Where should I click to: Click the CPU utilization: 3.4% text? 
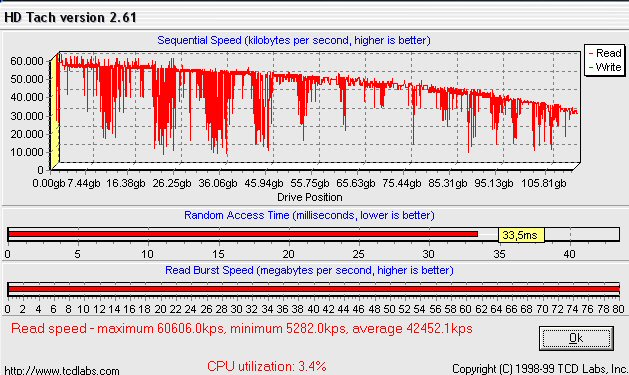(x=267, y=367)
